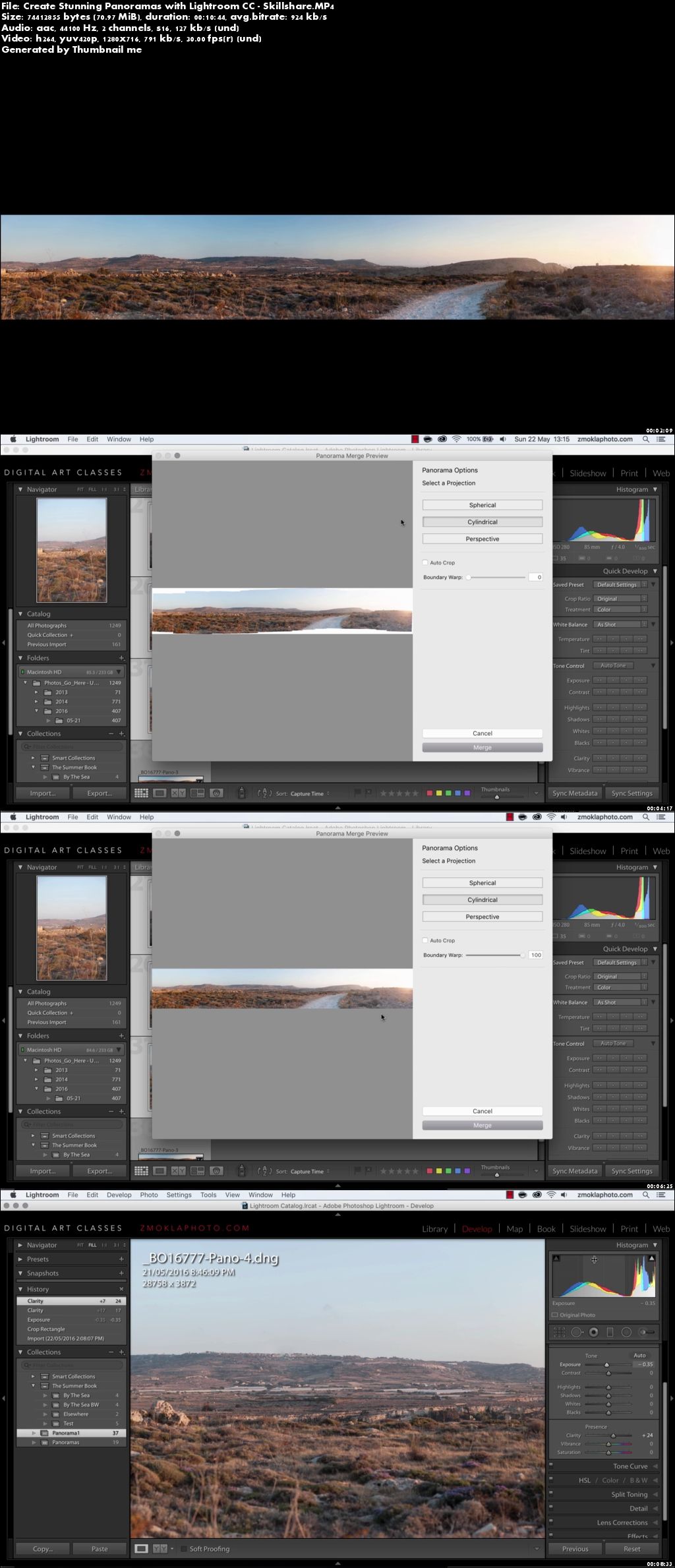Toggle Tone Curve panel on/off switch
675x1568 pixels.
pos(551,1466)
